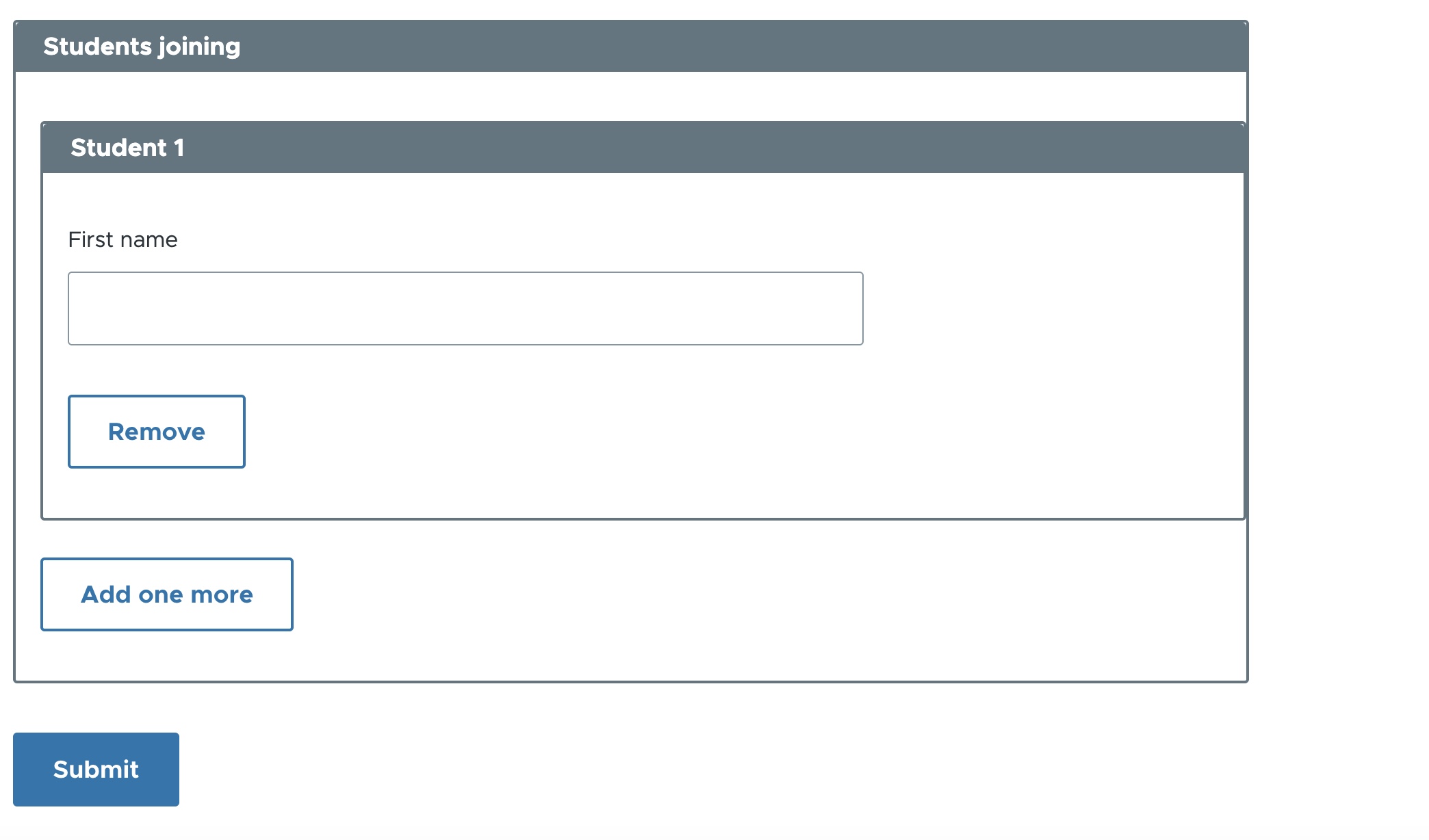
Task: Click Add one more to add another student
Action: click(166, 594)
